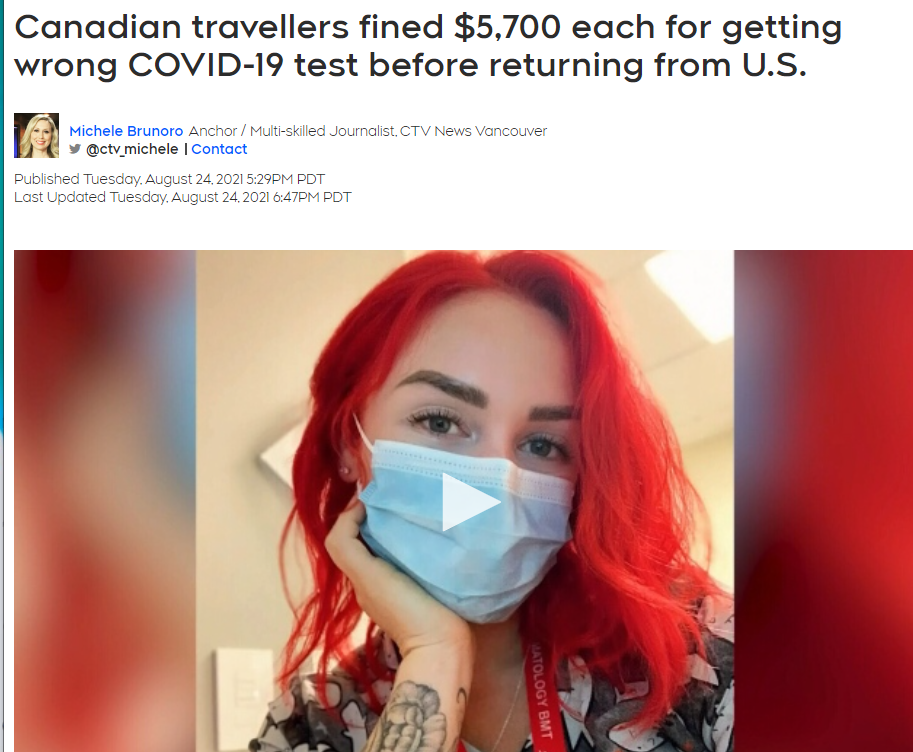The image size is (913, 752).
Task: Click the wall light switch in the video frame
Action: pyautogui.click(x=245, y=693)
